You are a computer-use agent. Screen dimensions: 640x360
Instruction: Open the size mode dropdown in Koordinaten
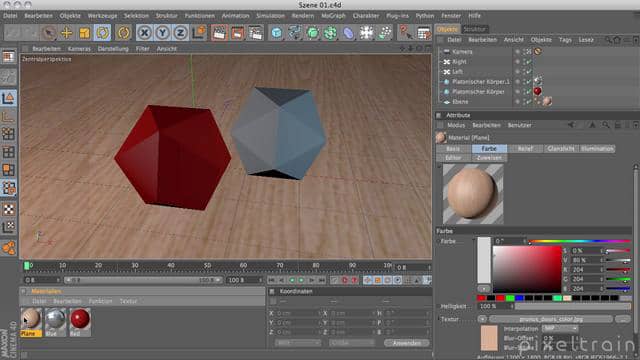[351, 343]
